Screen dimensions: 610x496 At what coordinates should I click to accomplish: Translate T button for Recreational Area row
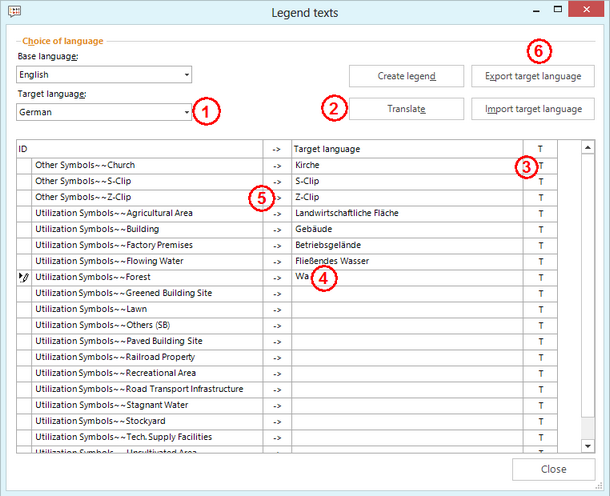(540, 373)
